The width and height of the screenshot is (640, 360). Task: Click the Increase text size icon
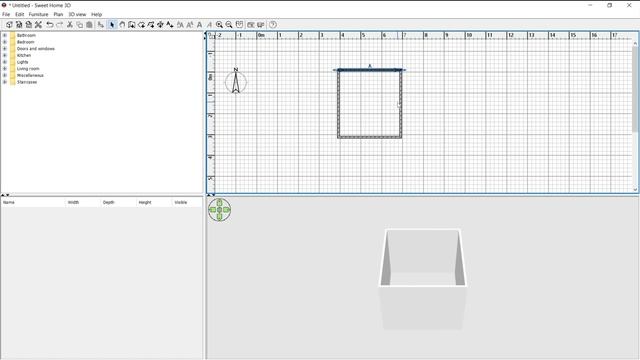pyautogui.click(x=180, y=25)
